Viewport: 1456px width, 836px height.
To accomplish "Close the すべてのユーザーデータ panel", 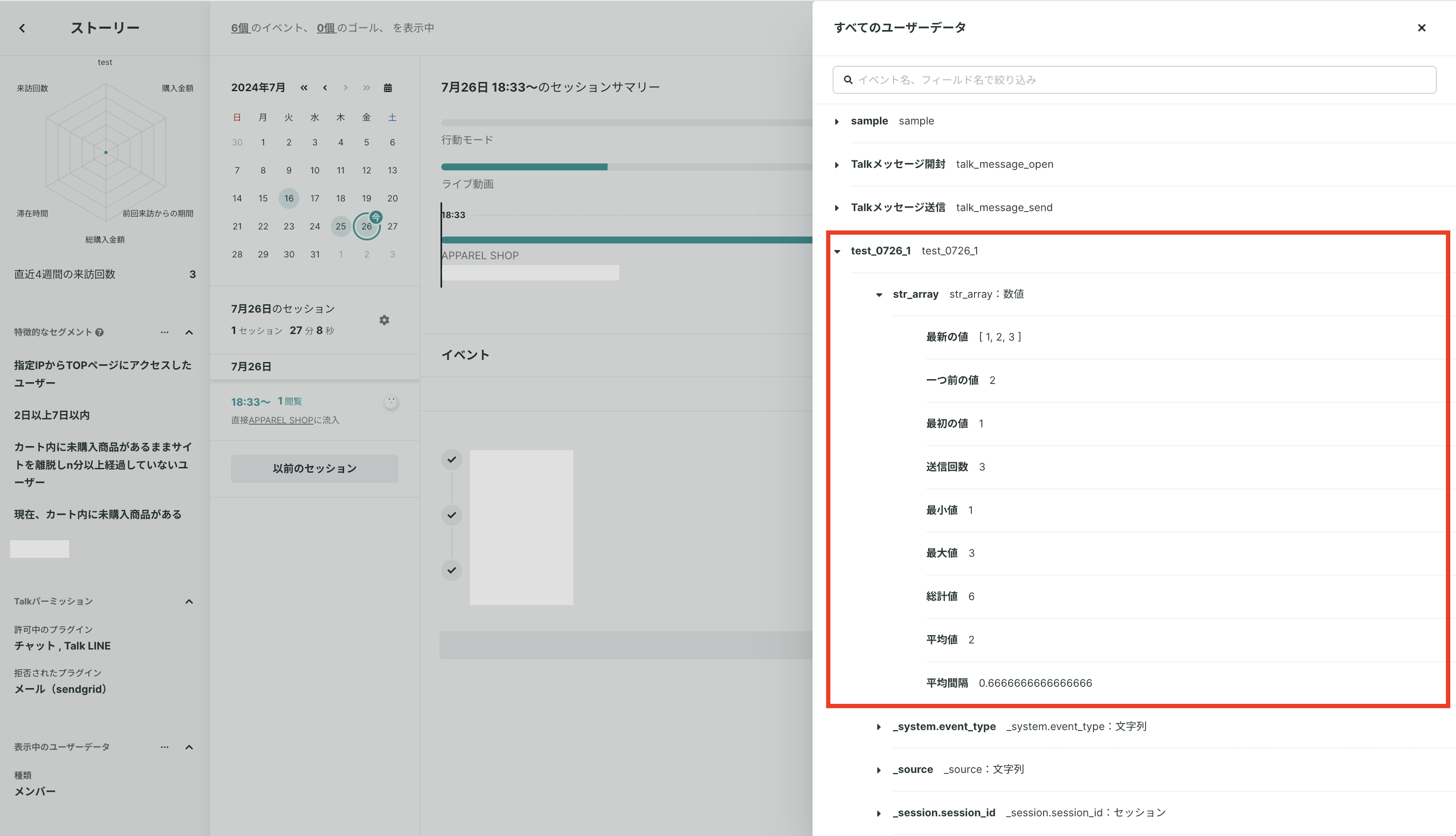I will click(x=1421, y=28).
